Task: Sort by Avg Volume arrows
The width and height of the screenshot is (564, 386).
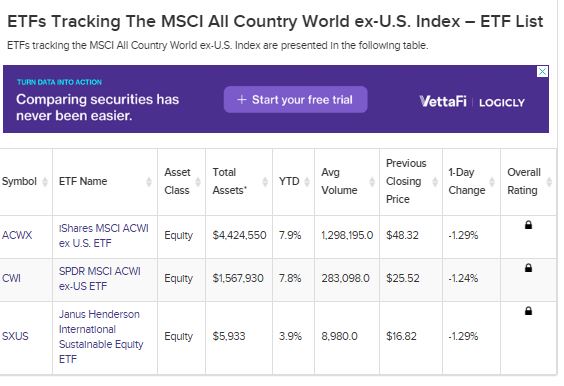Action: 372,182
